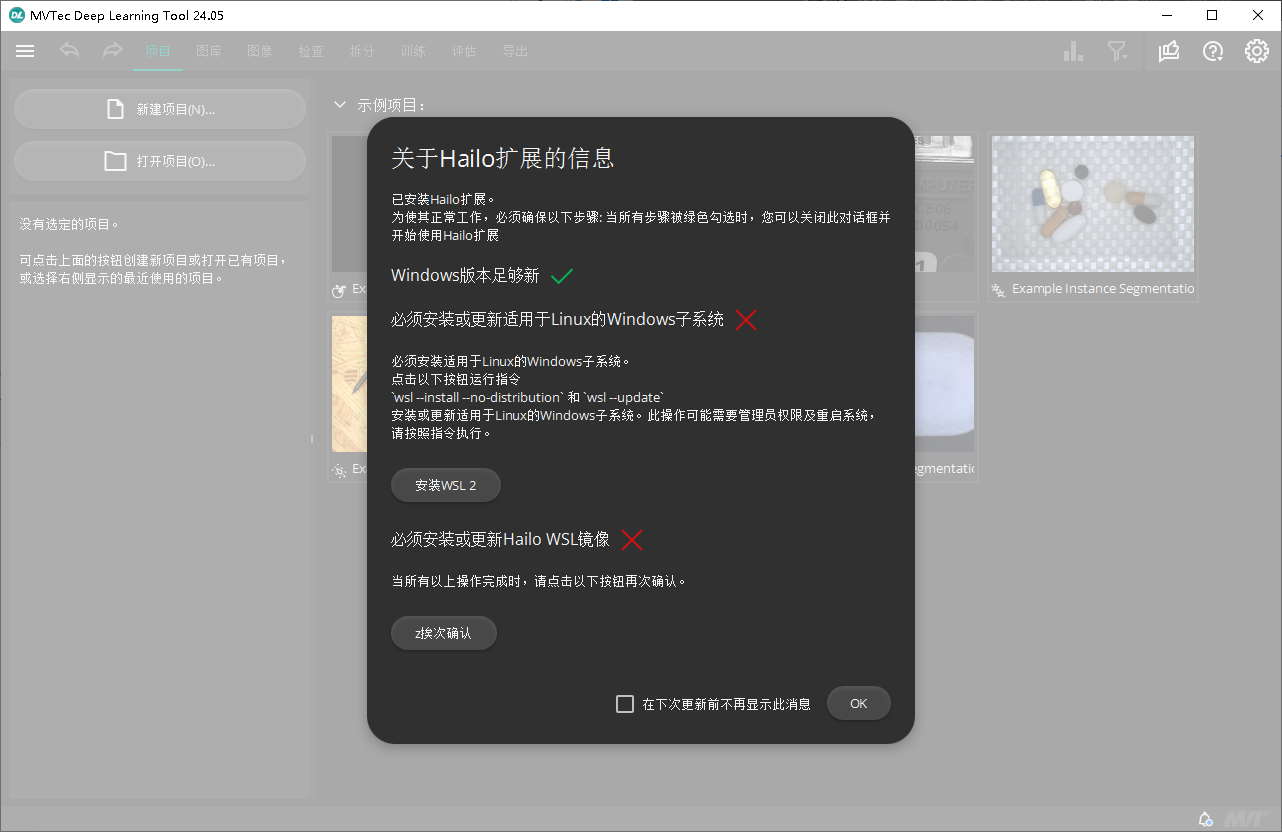Viewport: 1282px width, 832px height.
Task: Click the OK button in the dialog
Action: point(858,703)
